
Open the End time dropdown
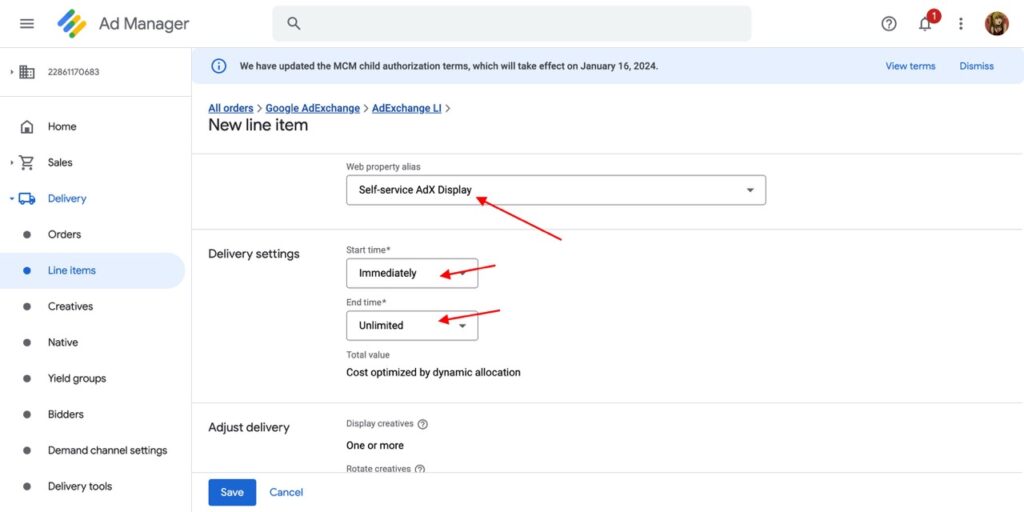point(411,325)
